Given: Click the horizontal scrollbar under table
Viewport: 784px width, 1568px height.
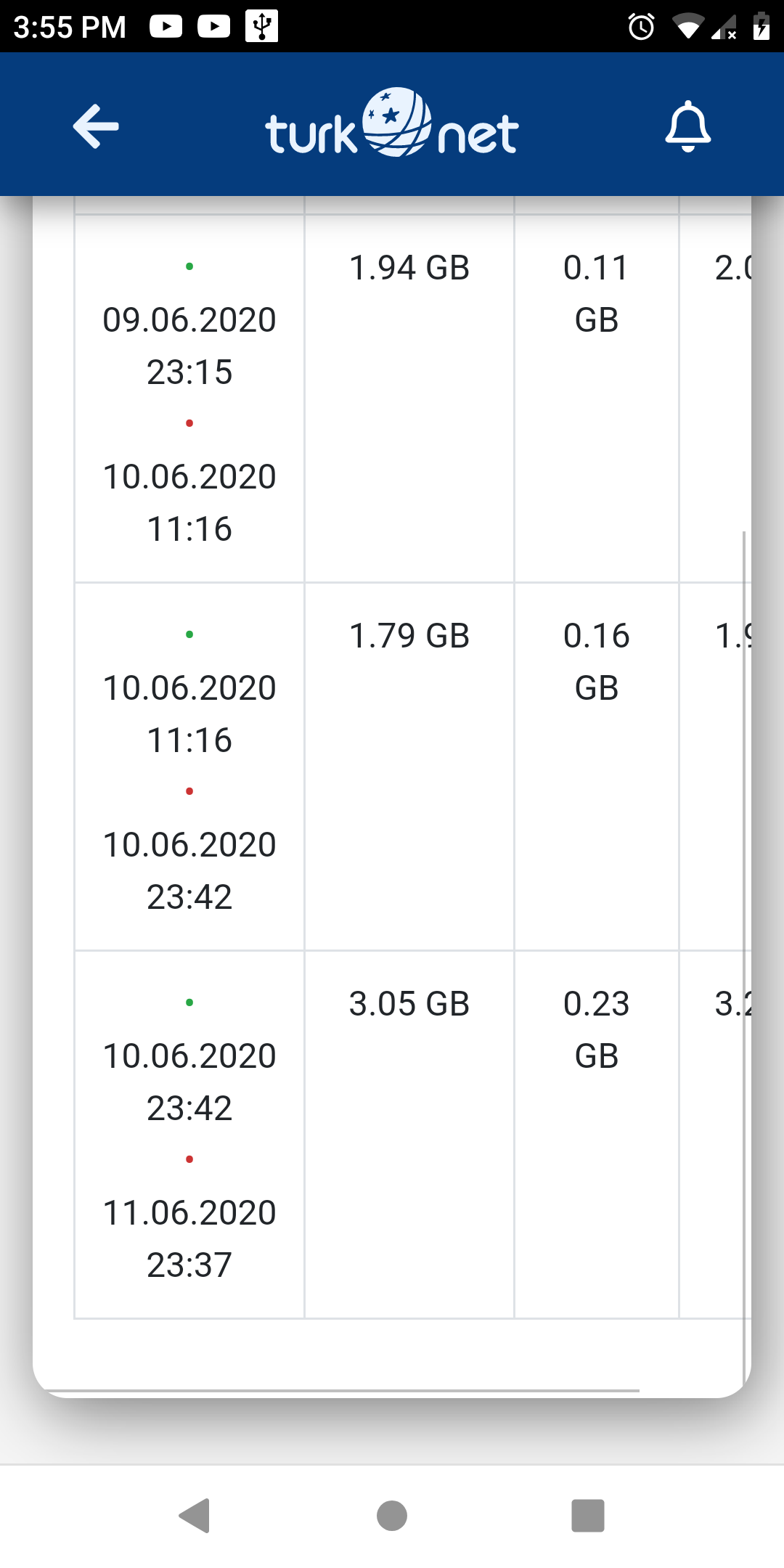Looking at the screenshot, I should point(341,1391).
